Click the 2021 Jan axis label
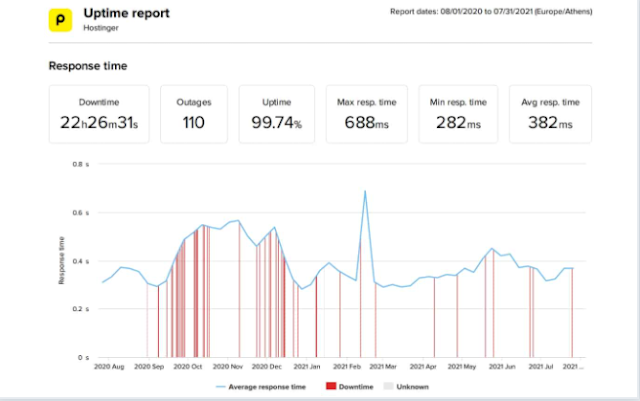 pyautogui.click(x=307, y=367)
